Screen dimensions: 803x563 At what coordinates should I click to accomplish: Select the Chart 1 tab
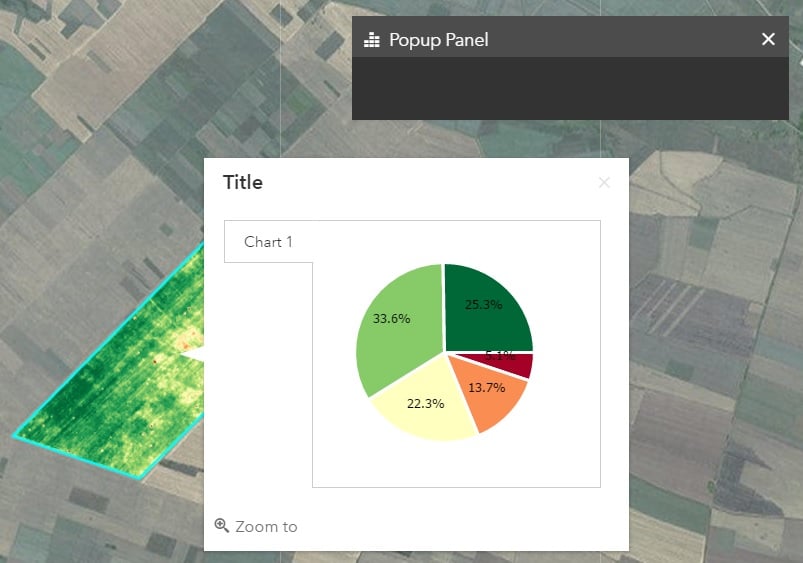pyautogui.click(x=268, y=242)
